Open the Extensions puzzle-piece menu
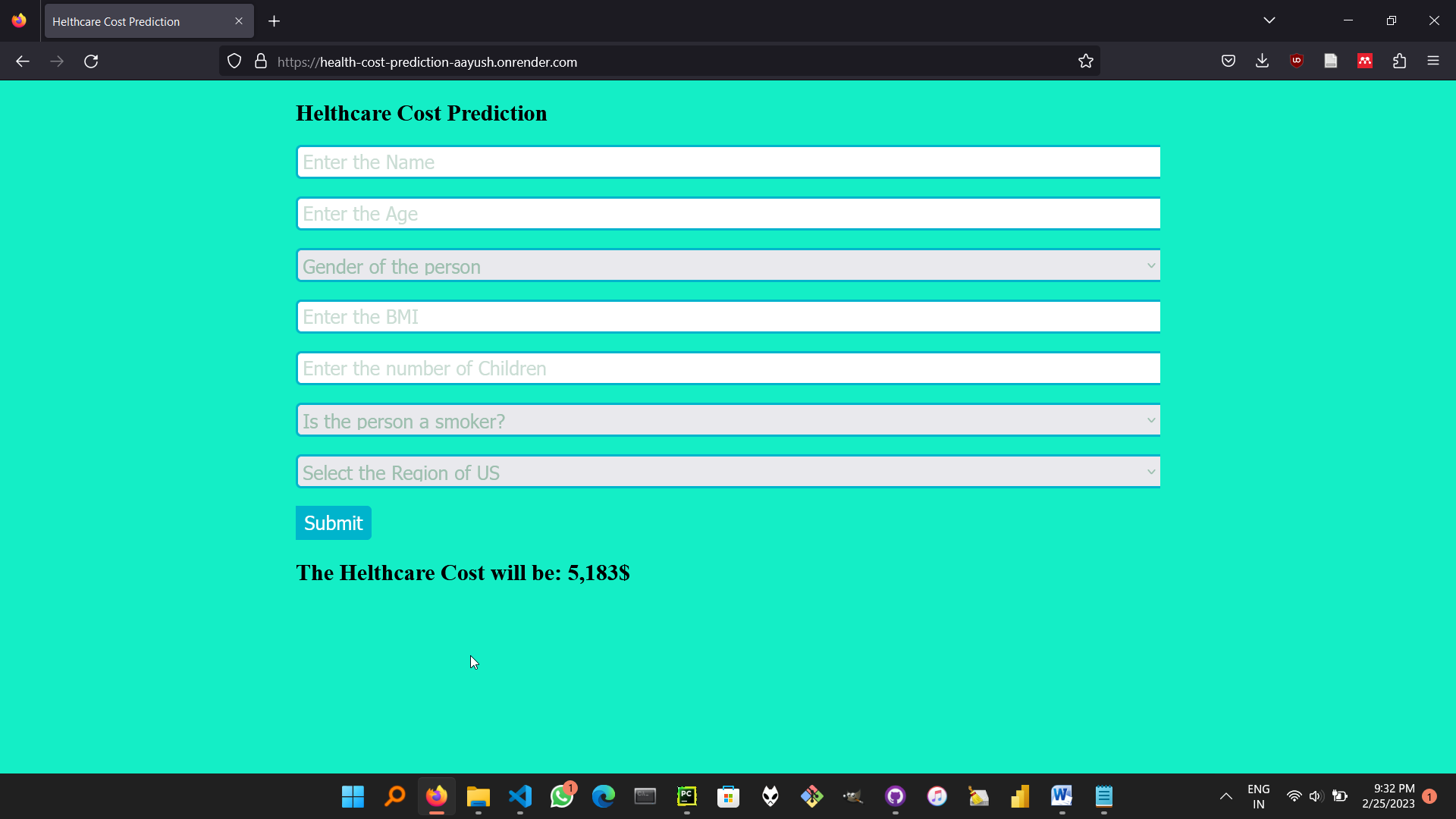Image resolution: width=1456 pixels, height=819 pixels. (1399, 61)
